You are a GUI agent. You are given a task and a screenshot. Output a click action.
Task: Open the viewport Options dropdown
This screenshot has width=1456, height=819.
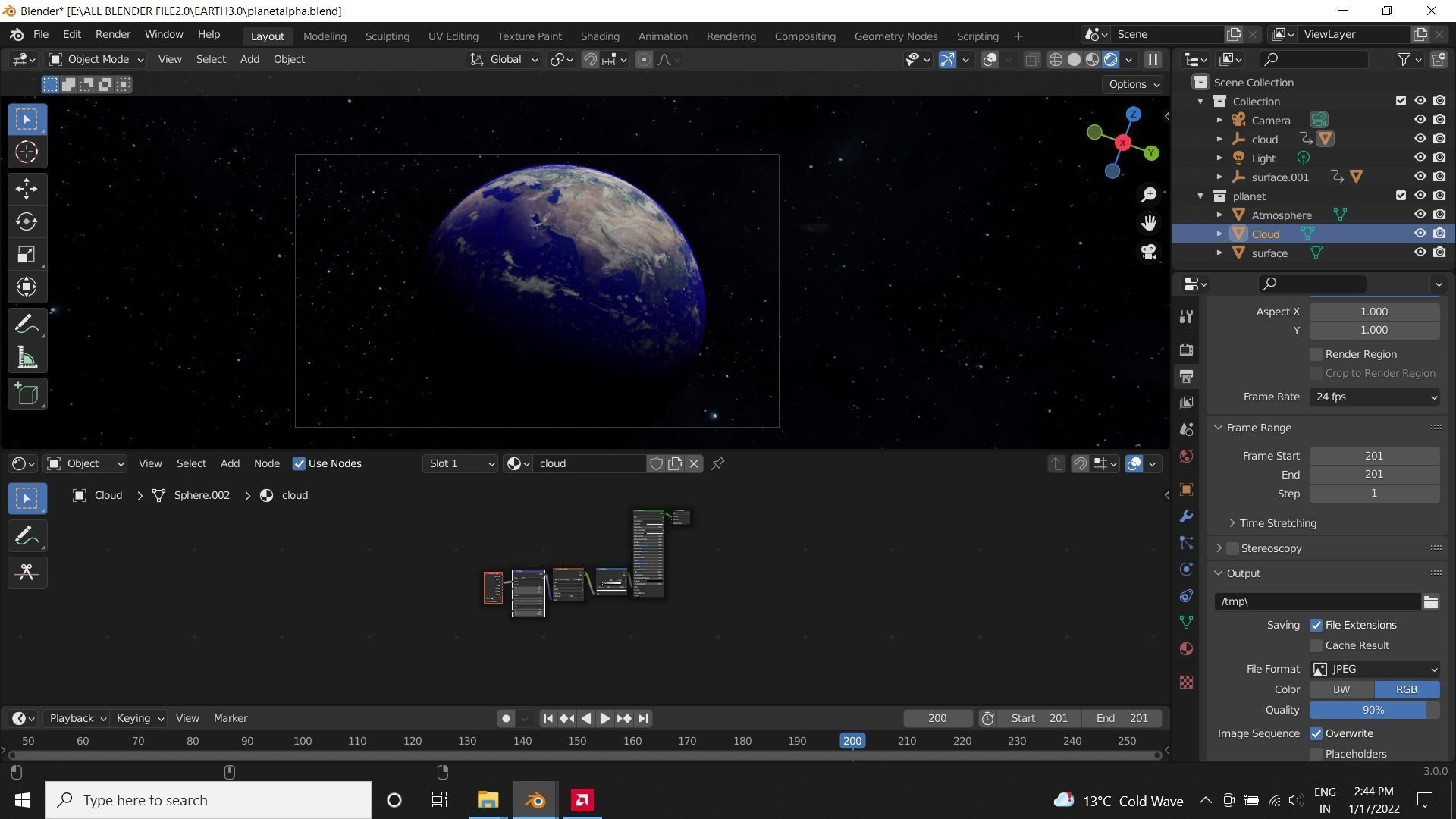tap(1134, 84)
